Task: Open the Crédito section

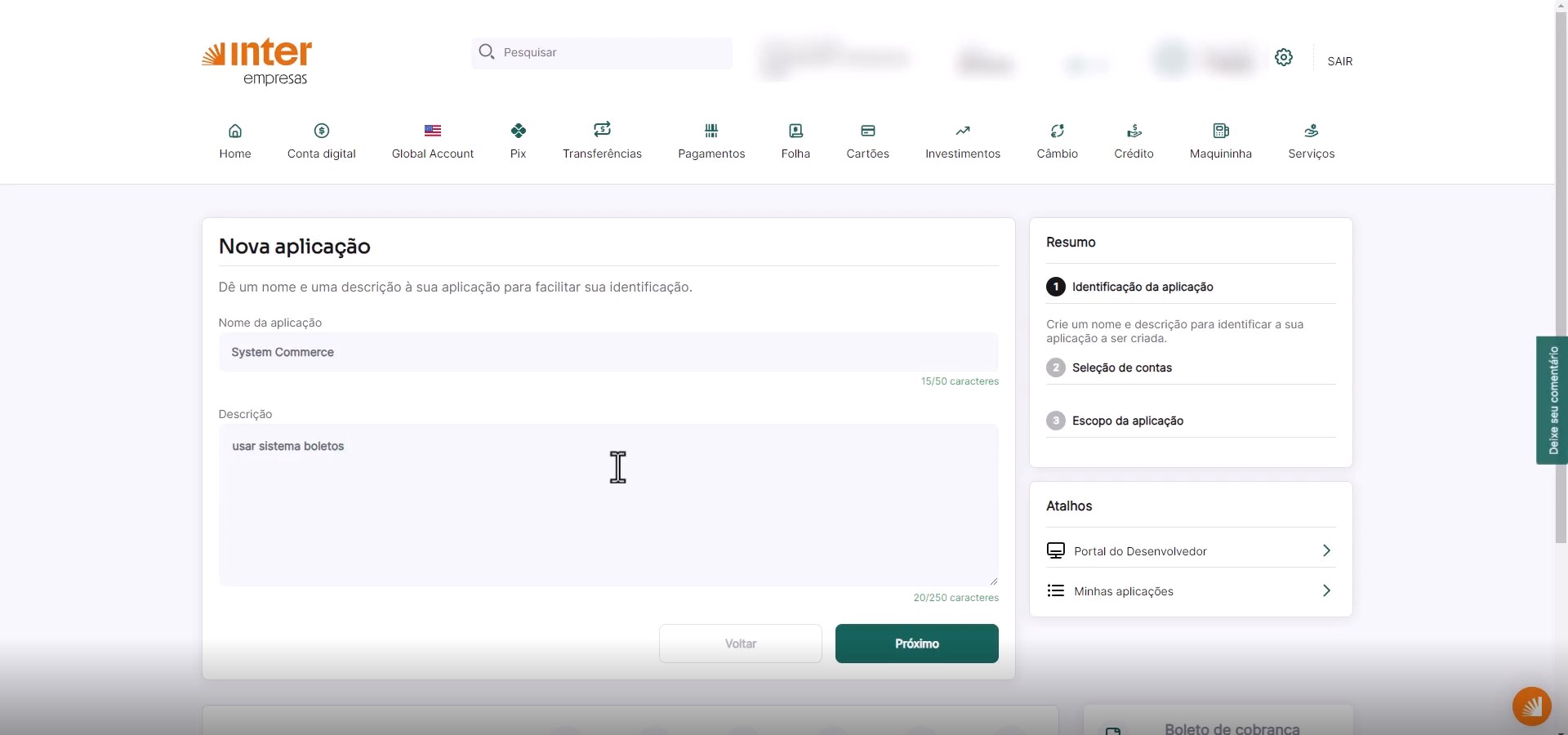Action: click(1134, 140)
